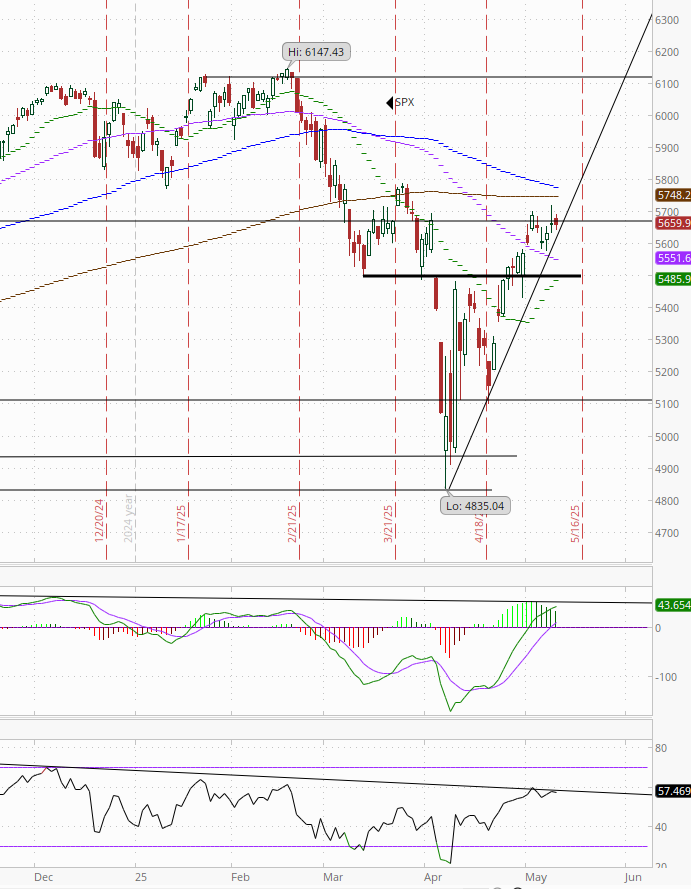Click the 40 tick on RSI axis
The width and height of the screenshot is (691, 889).
pos(661,827)
